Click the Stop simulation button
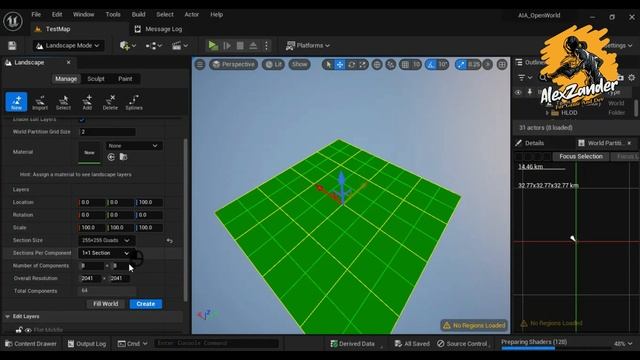The image size is (640, 360). [x=240, y=46]
